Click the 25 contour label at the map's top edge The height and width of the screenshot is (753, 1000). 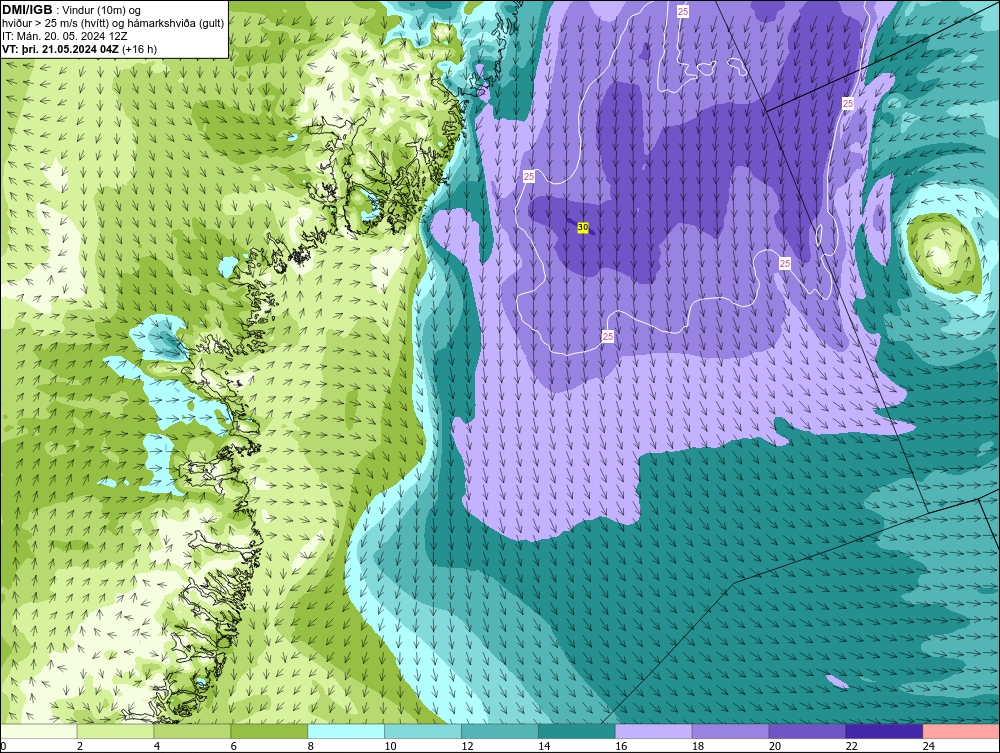coord(683,11)
